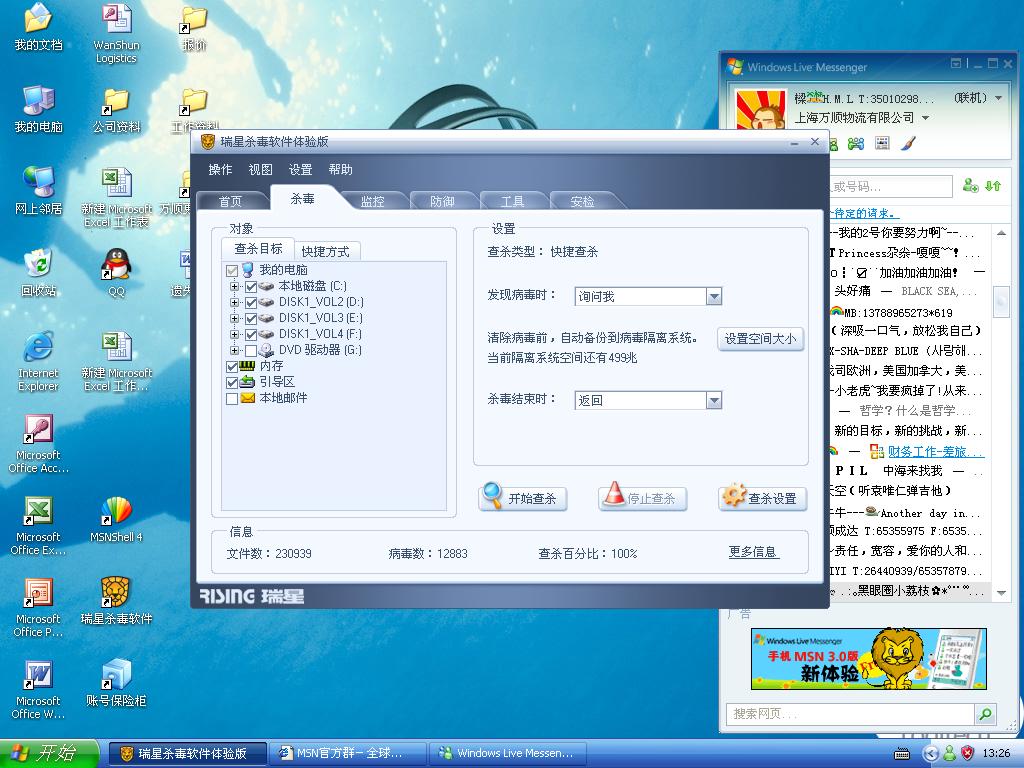Click the 开始查杀 magnifier scan button
The width and height of the screenshot is (1024, 768).
pyautogui.click(x=522, y=498)
